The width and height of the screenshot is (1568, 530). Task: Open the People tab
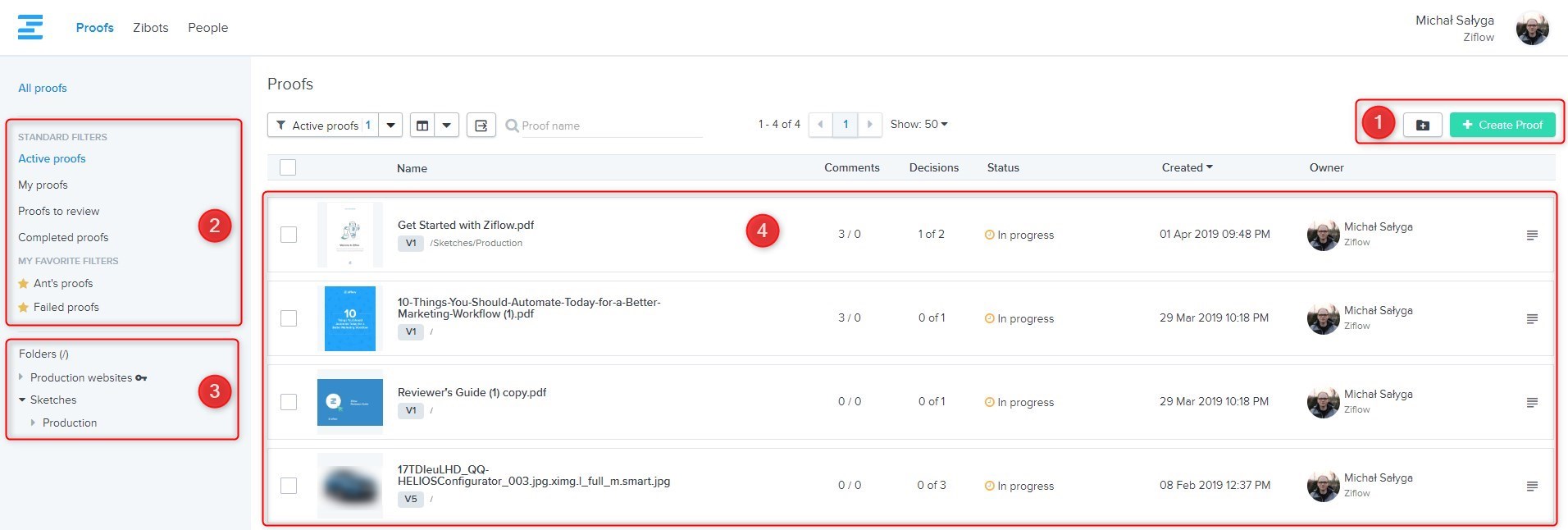(x=207, y=28)
